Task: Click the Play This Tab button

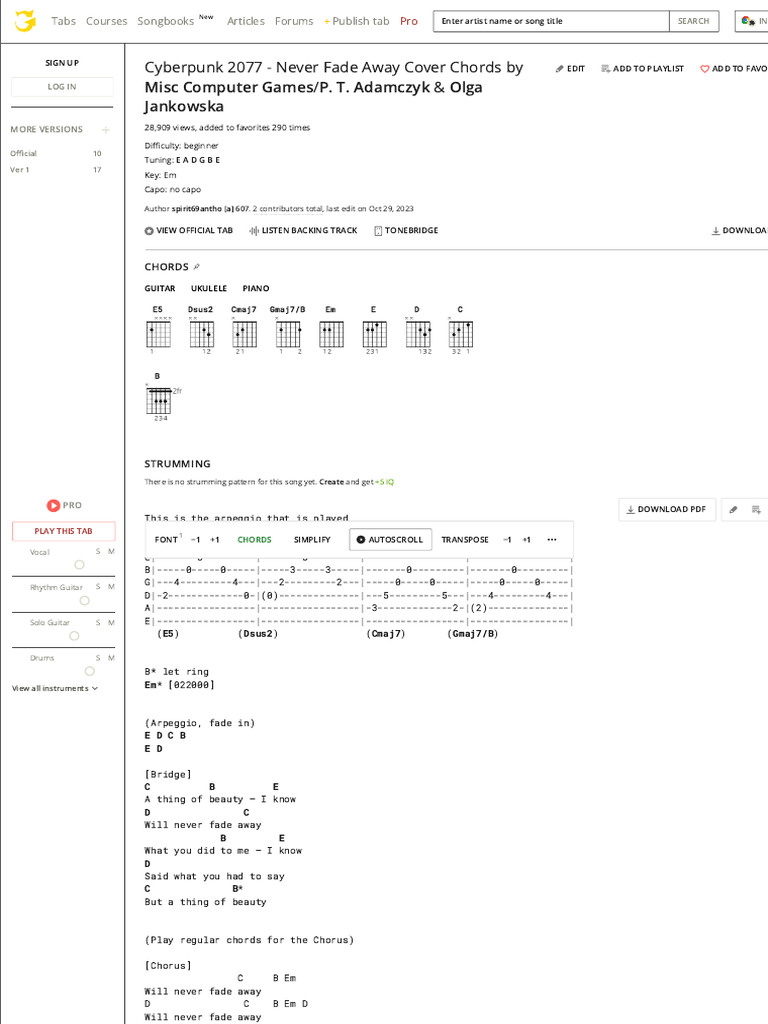Action: click(63, 531)
